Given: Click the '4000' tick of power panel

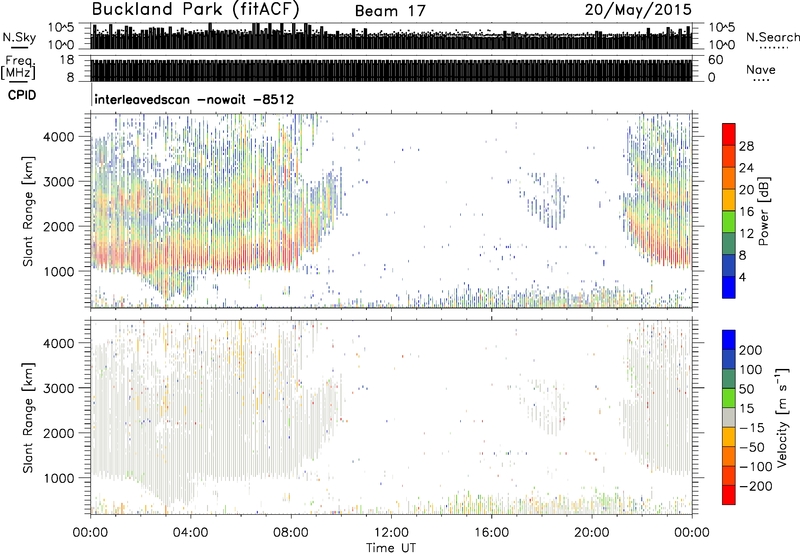Looking at the screenshot, I should pyautogui.click(x=59, y=137).
